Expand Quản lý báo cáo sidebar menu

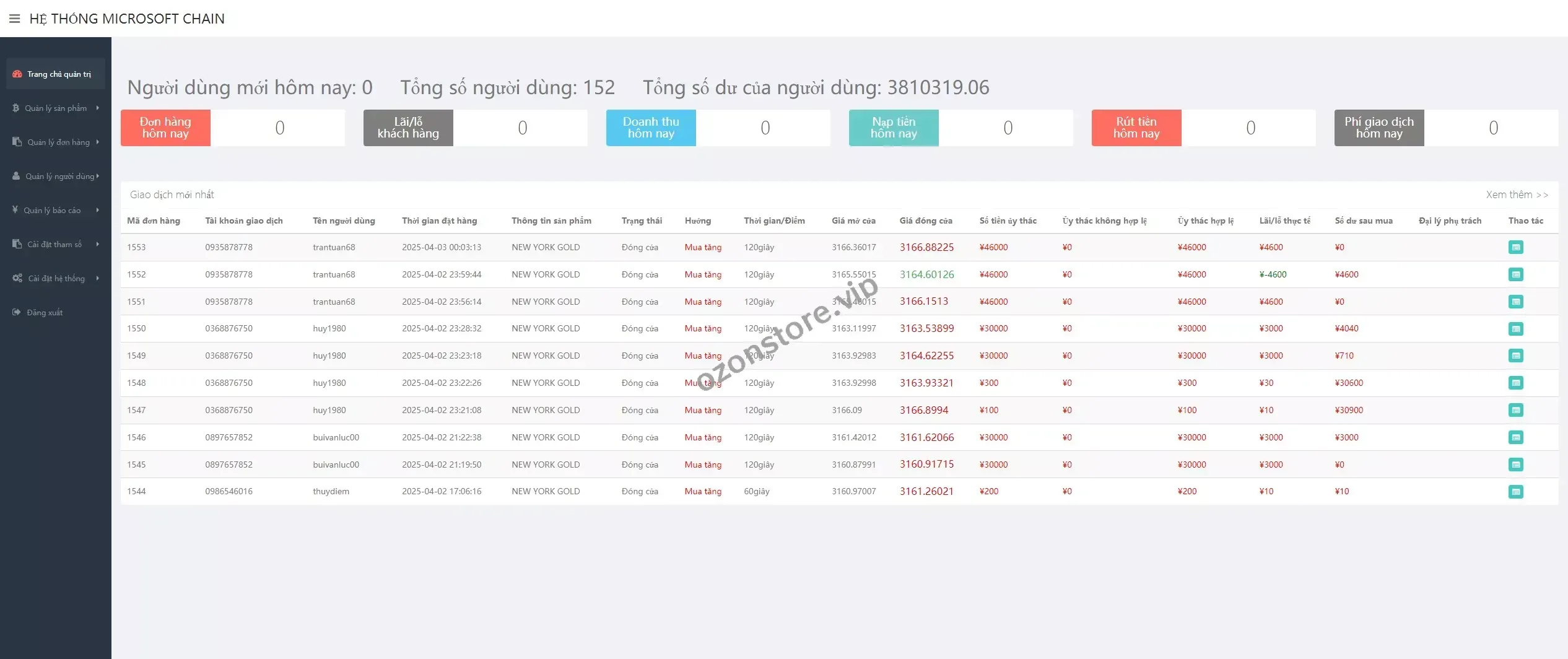[x=56, y=211]
